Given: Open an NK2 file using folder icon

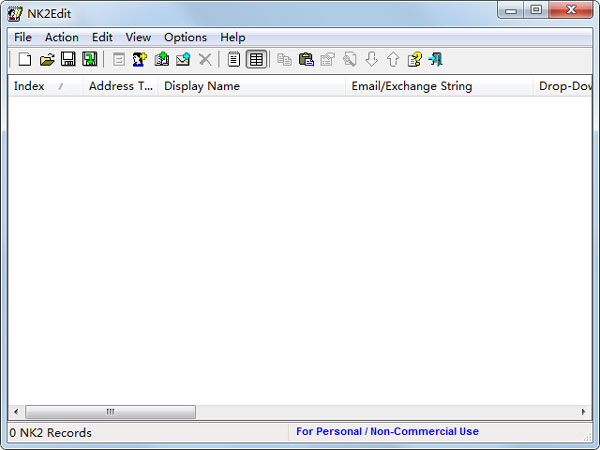Looking at the screenshot, I should pyautogui.click(x=46, y=60).
